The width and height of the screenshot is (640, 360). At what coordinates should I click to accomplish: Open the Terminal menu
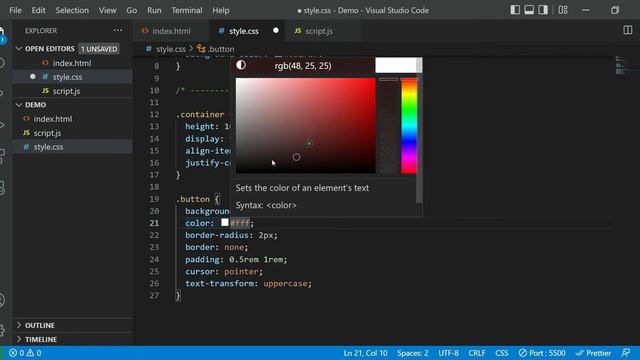[187, 10]
